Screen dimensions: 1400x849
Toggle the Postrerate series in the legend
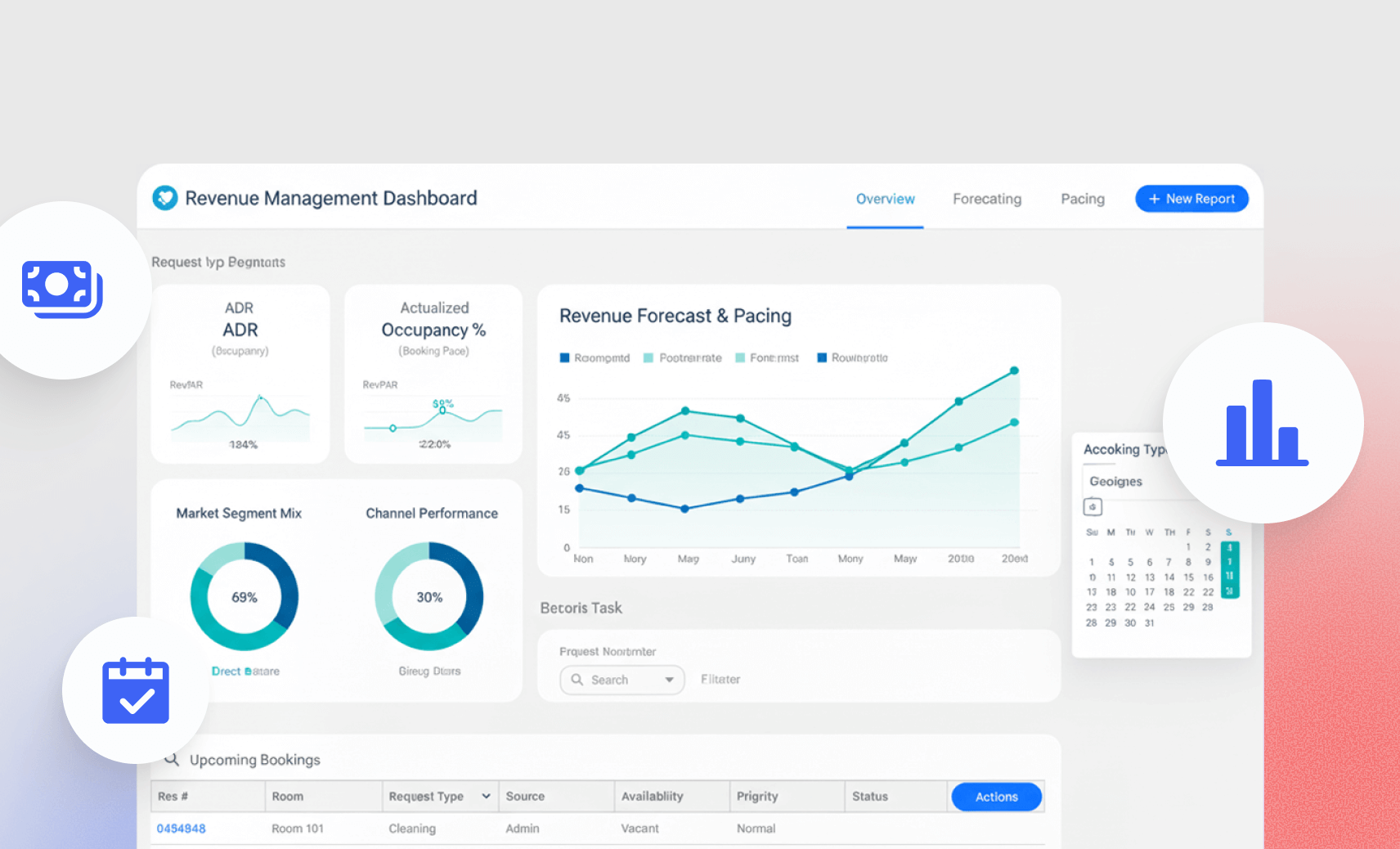click(649, 357)
